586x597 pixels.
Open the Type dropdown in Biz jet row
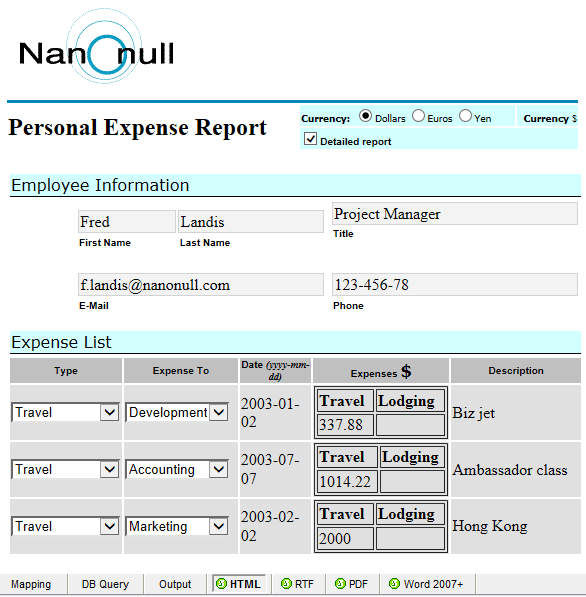click(65, 412)
